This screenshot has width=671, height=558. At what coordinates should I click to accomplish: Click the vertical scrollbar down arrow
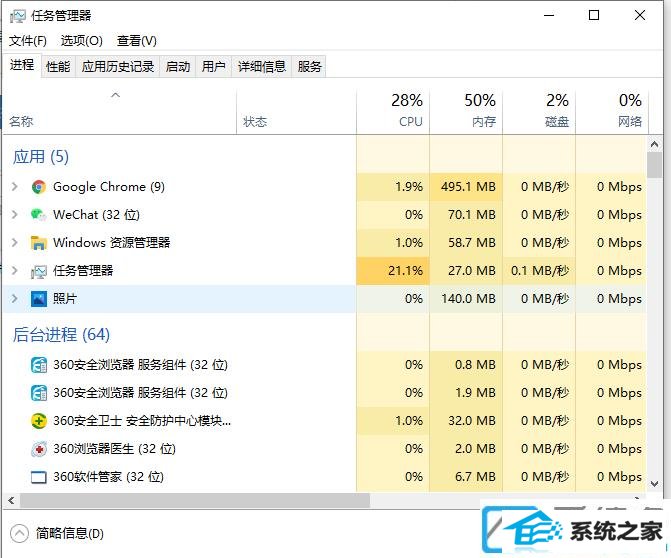654,484
